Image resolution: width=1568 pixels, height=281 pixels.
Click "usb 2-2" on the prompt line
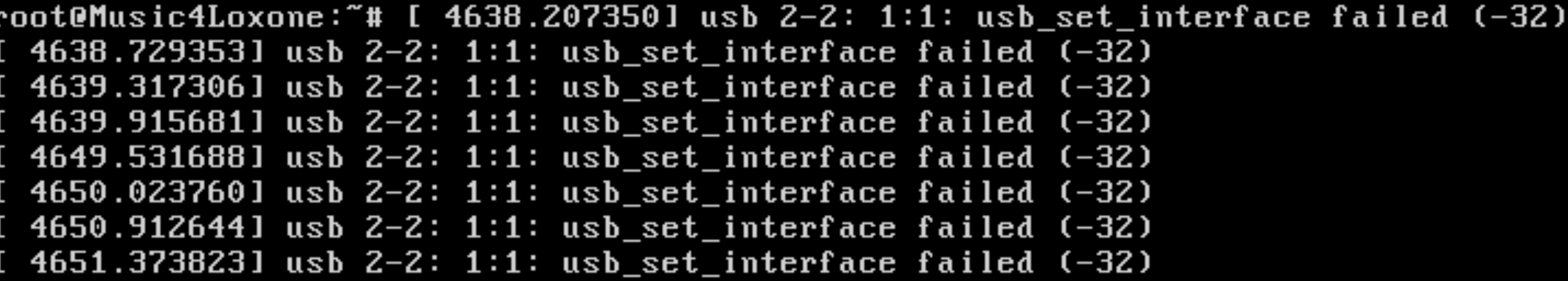pyautogui.click(x=778, y=16)
